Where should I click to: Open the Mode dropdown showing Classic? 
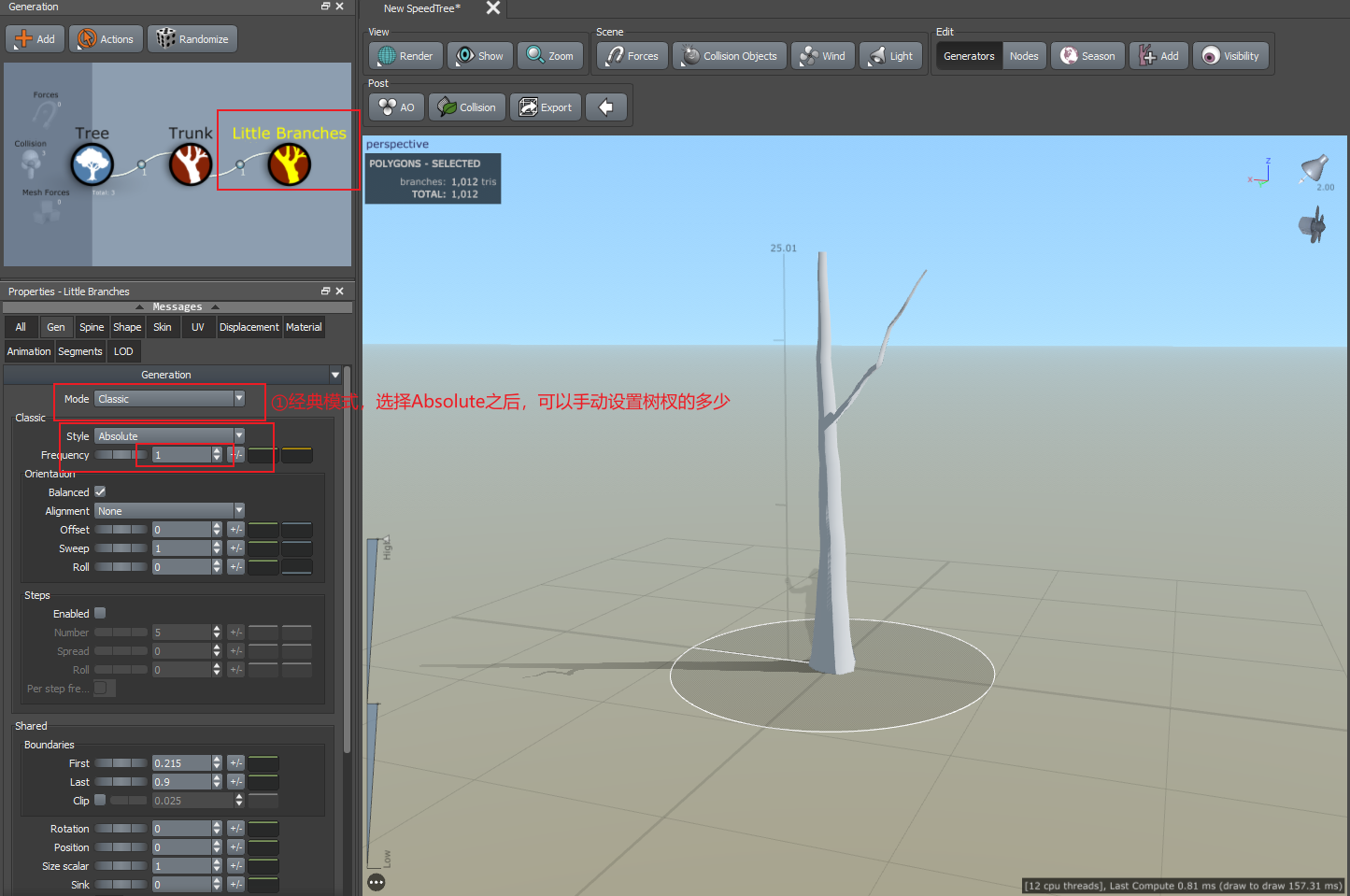pyautogui.click(x=169, y=398)
